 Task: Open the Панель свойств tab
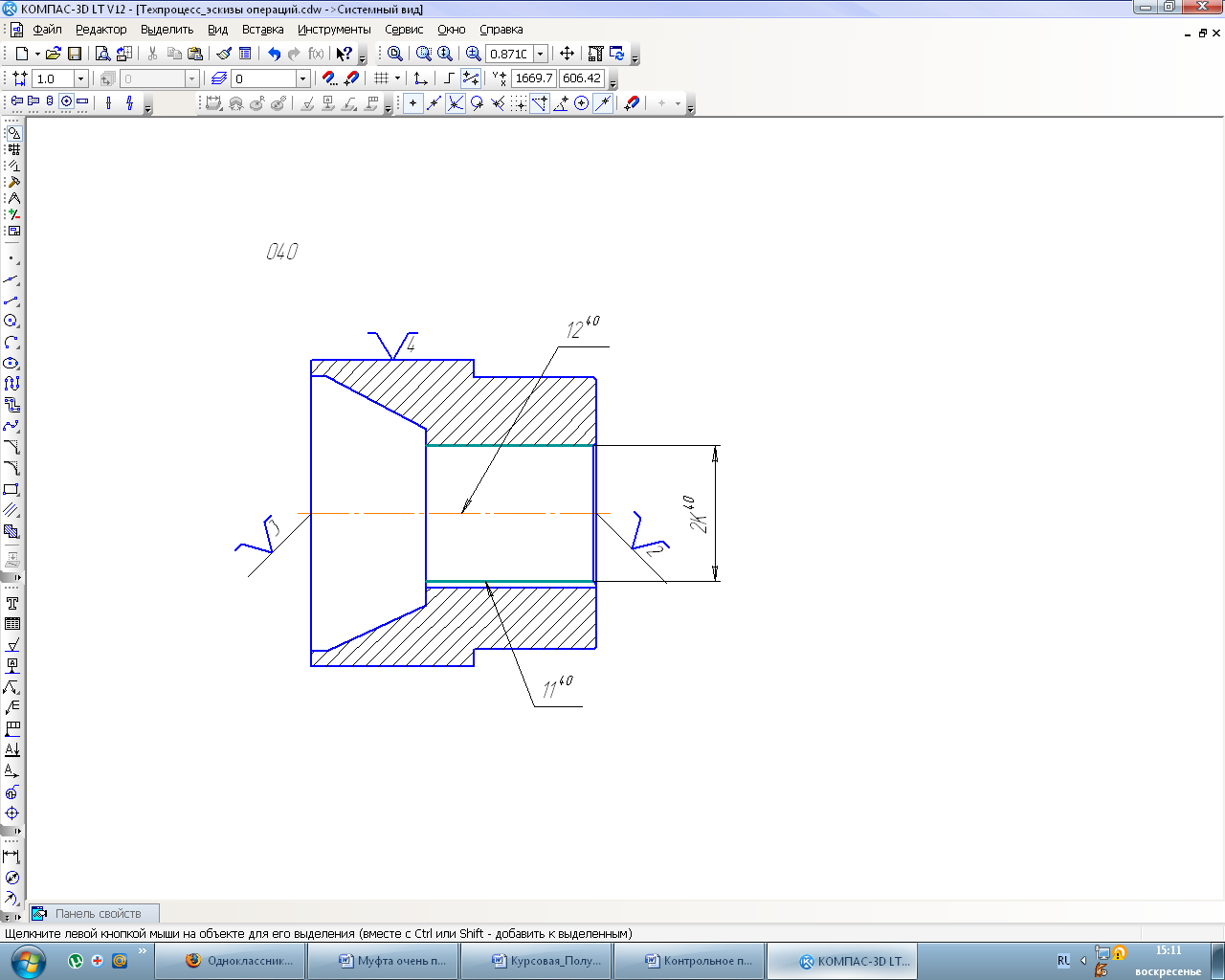93,913
